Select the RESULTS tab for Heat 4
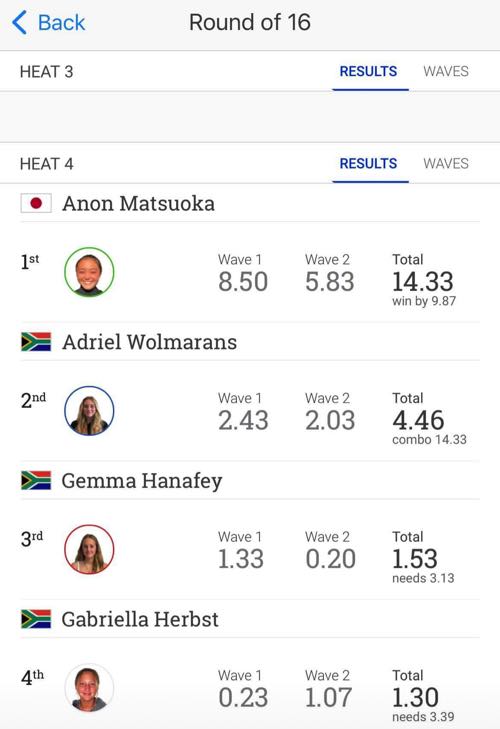 [x=368, y=163]
